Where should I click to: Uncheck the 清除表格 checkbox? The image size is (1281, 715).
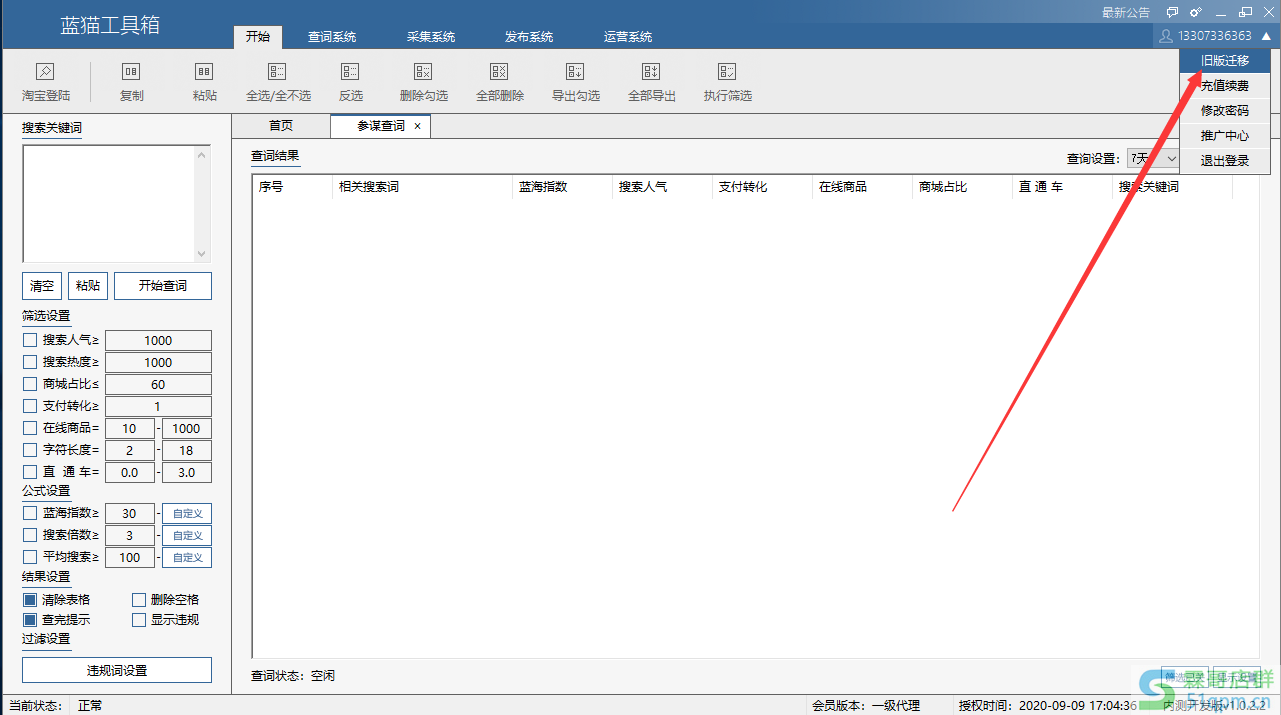pos(30,600)
